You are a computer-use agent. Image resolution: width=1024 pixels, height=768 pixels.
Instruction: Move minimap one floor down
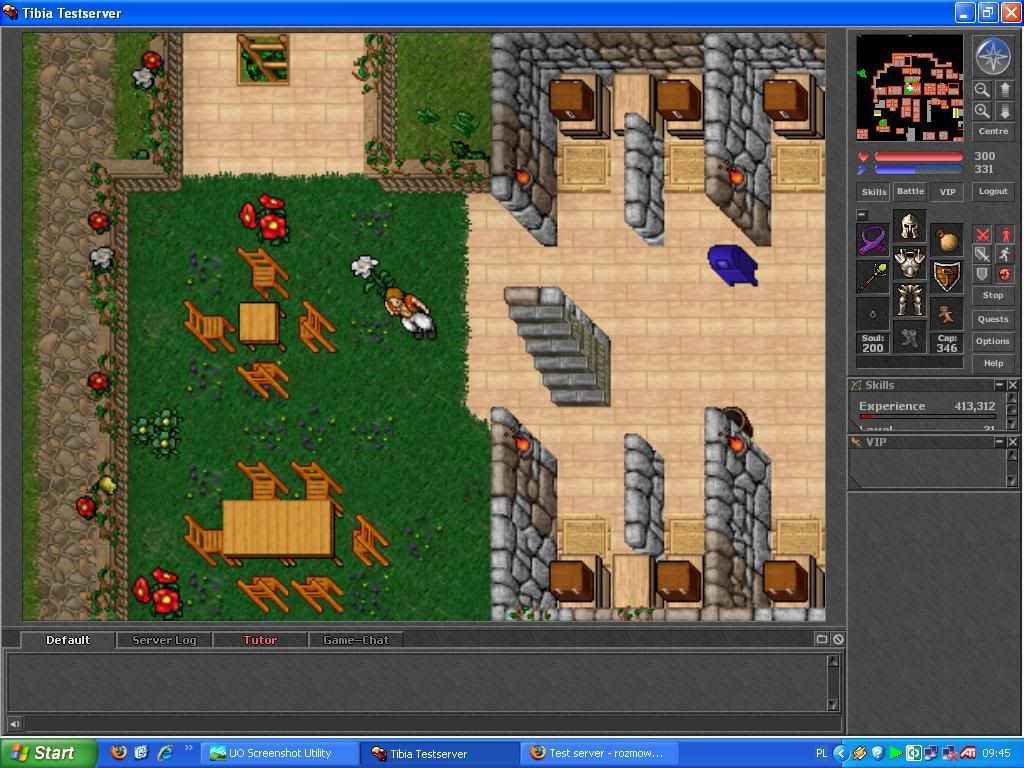click(x=1004, y=110)
